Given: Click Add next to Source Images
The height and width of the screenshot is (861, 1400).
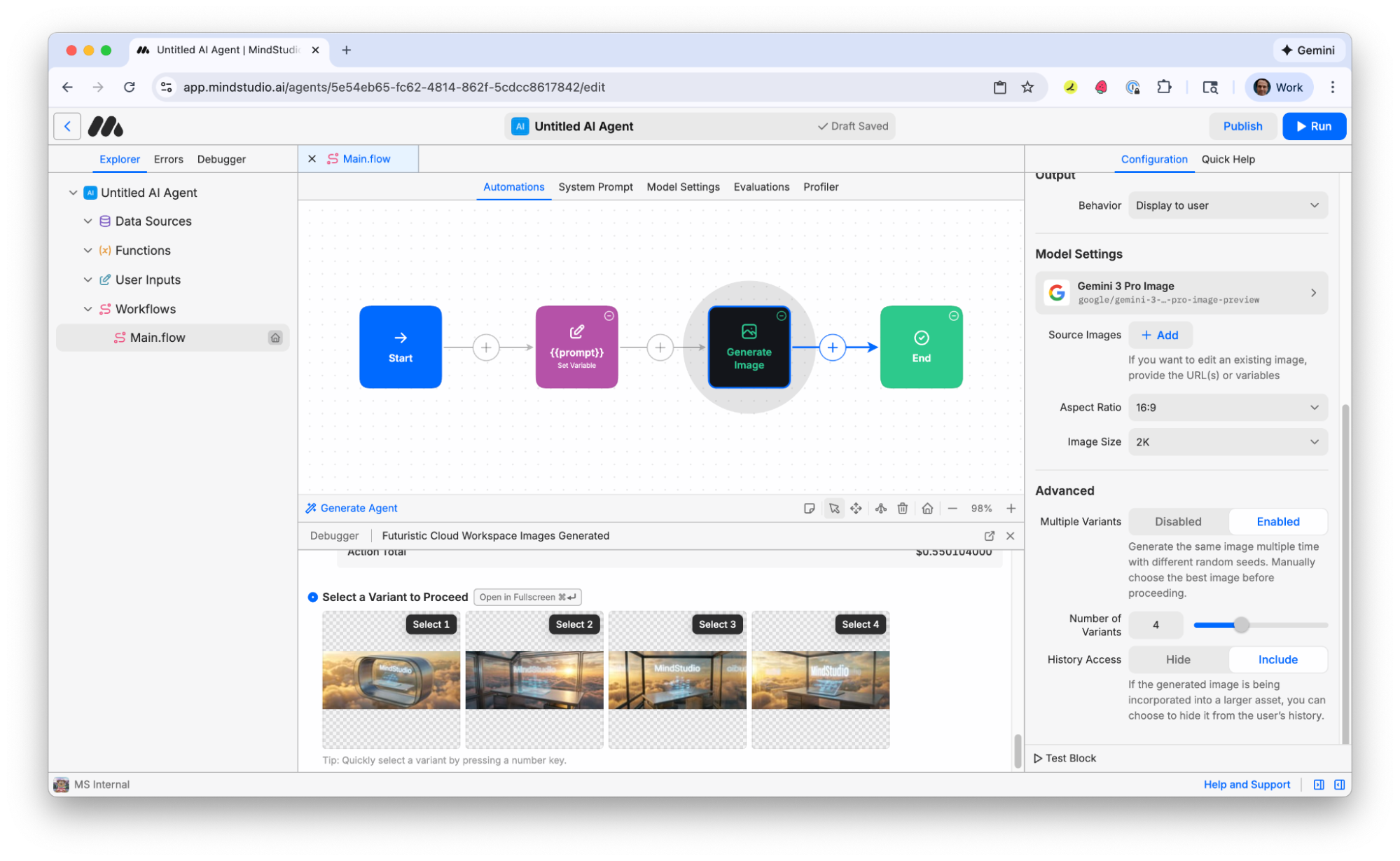Looking at the screenshot, I should point(1160,335).
